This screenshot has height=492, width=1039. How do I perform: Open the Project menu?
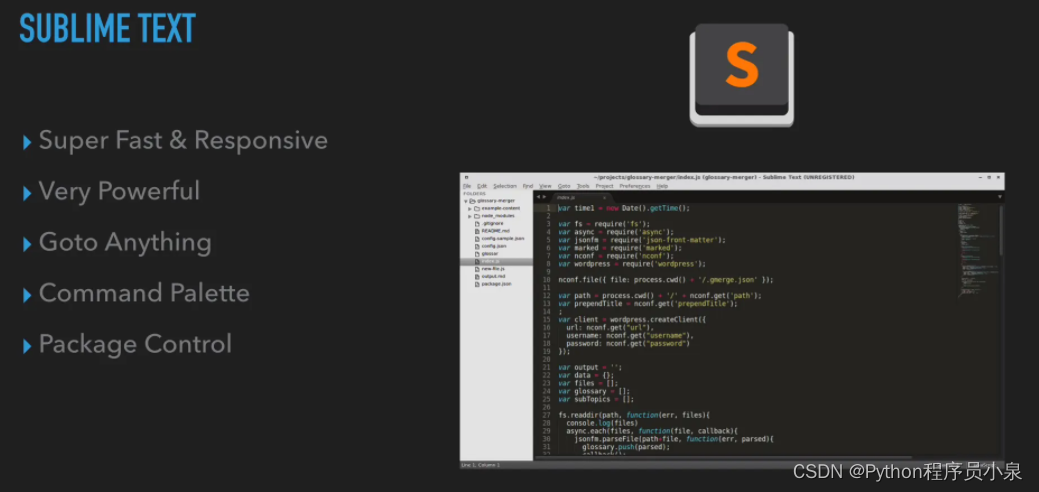pos(604,186)
